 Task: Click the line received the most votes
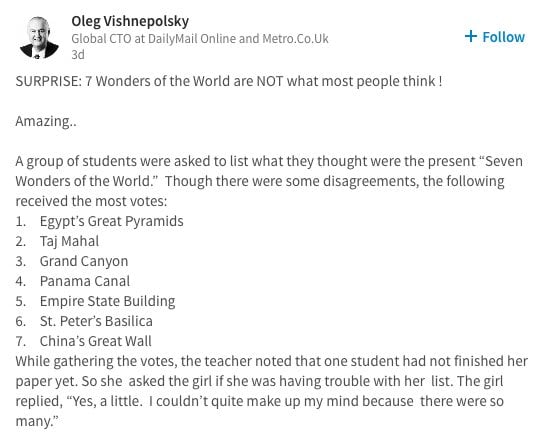[91, 201]
